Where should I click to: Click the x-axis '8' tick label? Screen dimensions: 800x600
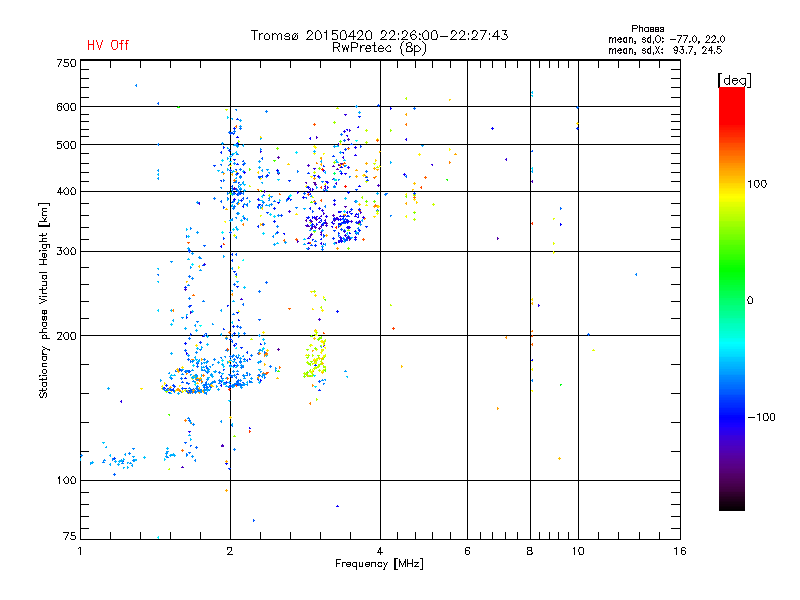tap(530, 551)
